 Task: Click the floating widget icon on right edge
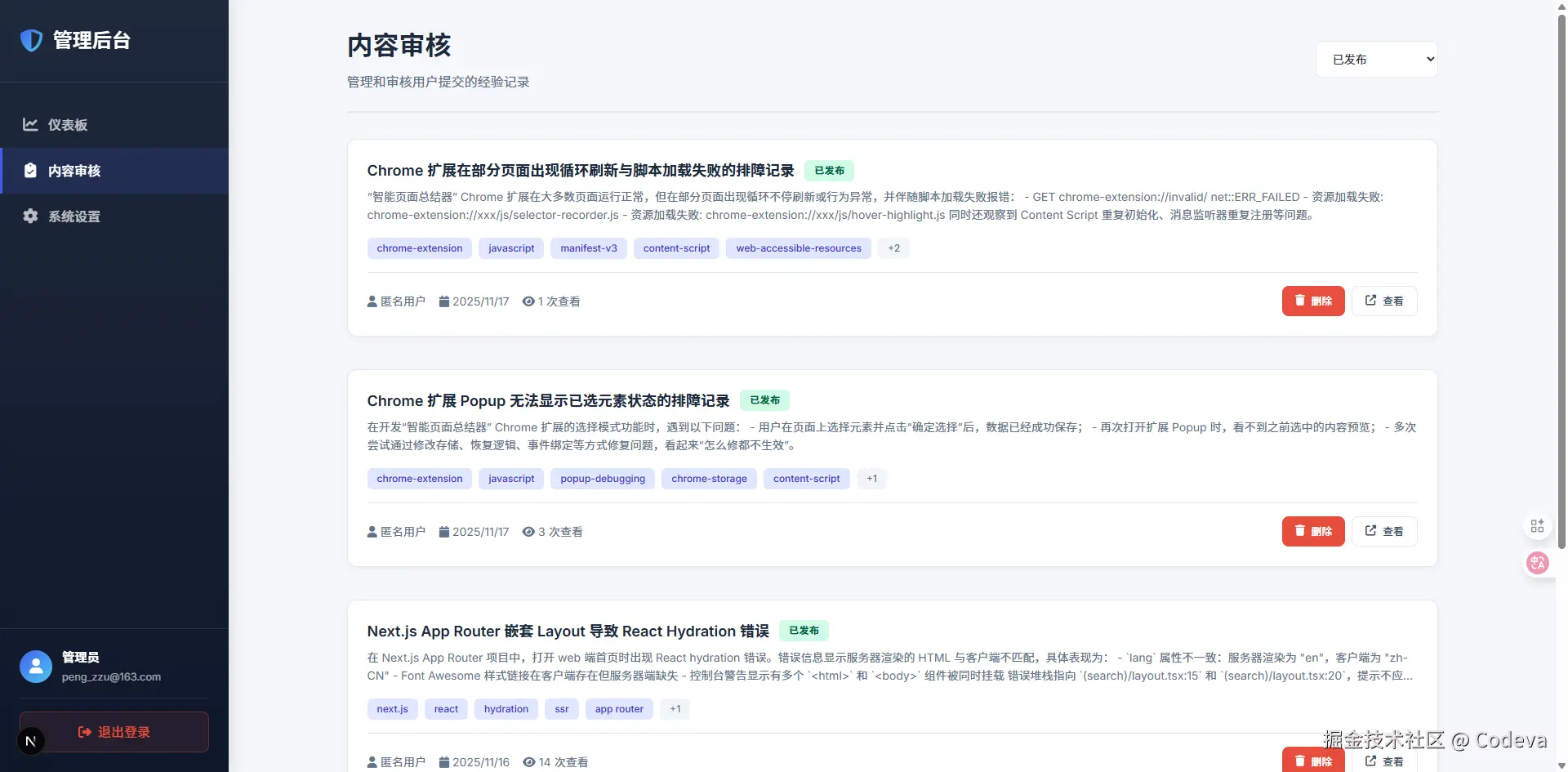point(1538,525)
